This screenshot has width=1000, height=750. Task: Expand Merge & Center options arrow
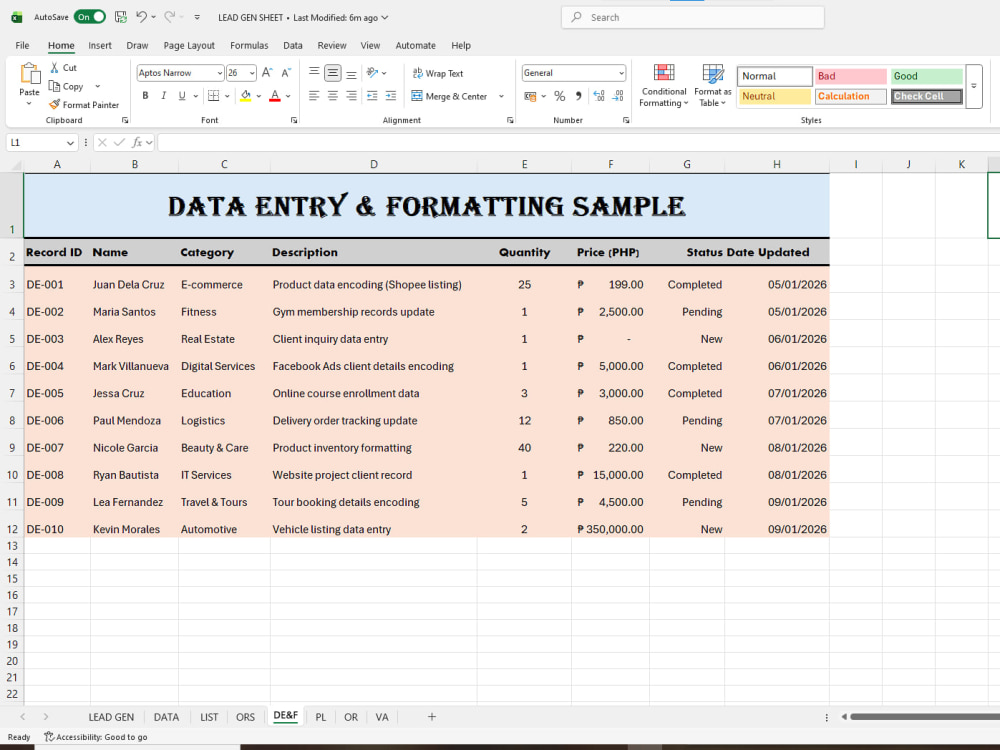(501, 96)
